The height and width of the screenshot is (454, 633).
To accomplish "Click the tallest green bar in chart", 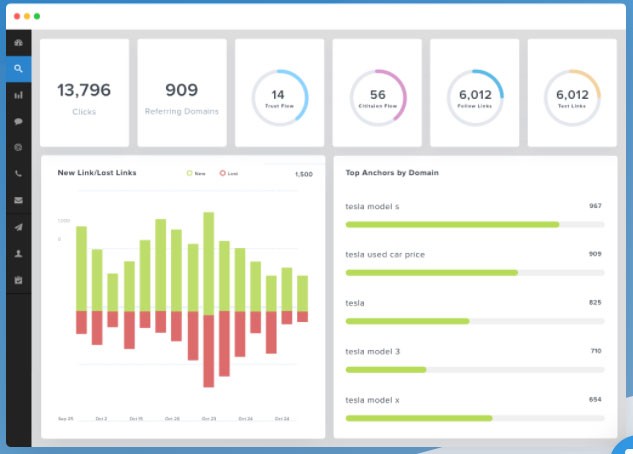I will point(209,262).
